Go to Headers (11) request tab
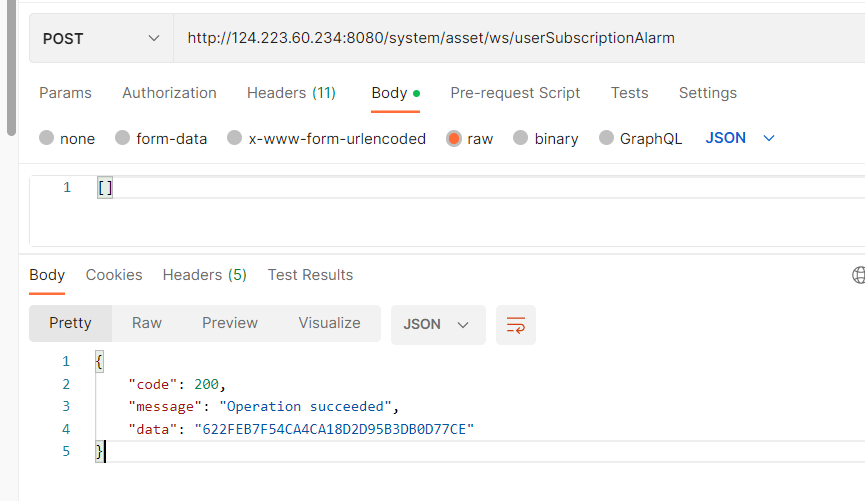 (x=291, y=93)
